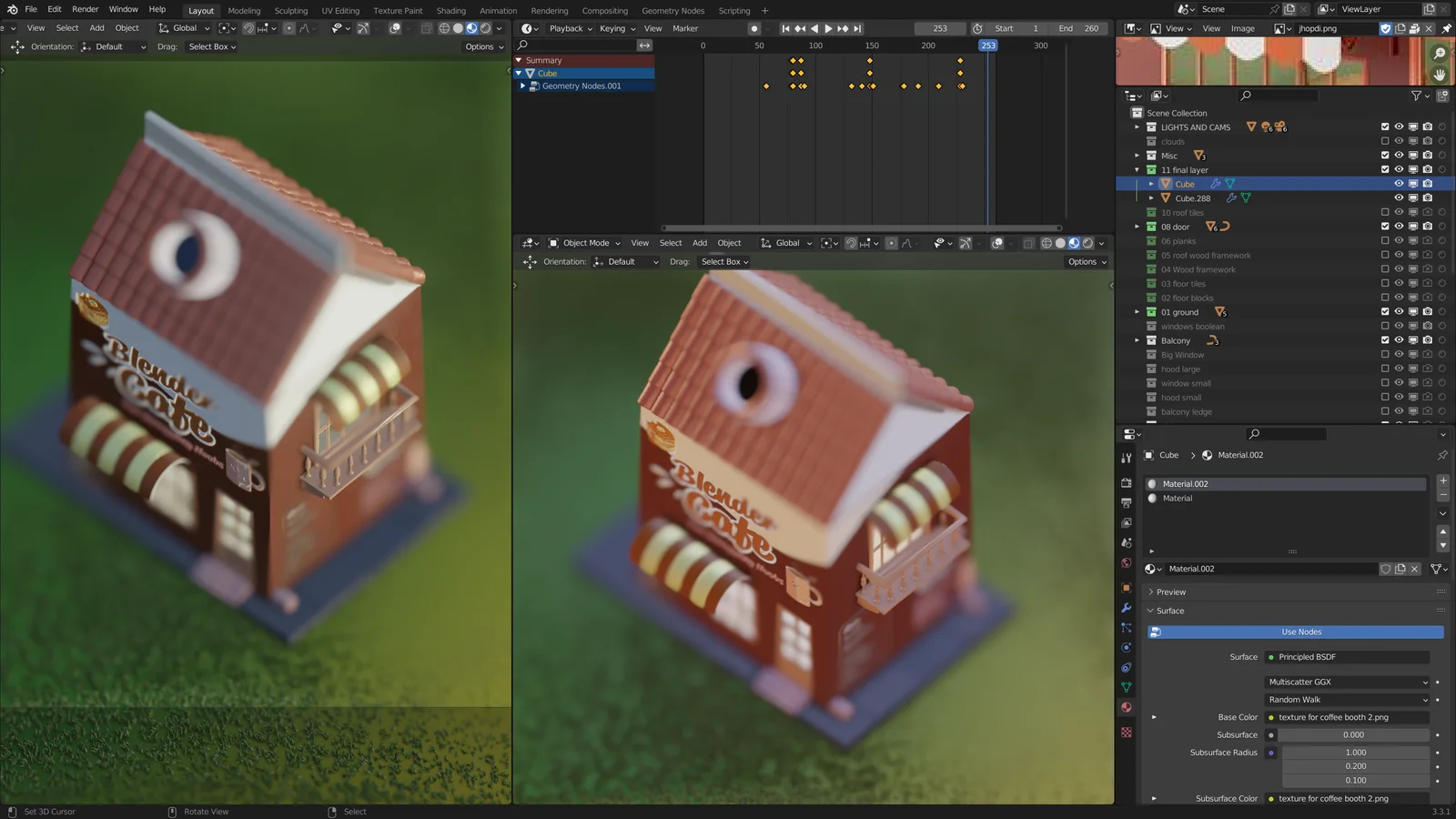This screenshot has height=819, width=1456.
Task: Open the outliner filter funnel icon
Action: 1416,96
